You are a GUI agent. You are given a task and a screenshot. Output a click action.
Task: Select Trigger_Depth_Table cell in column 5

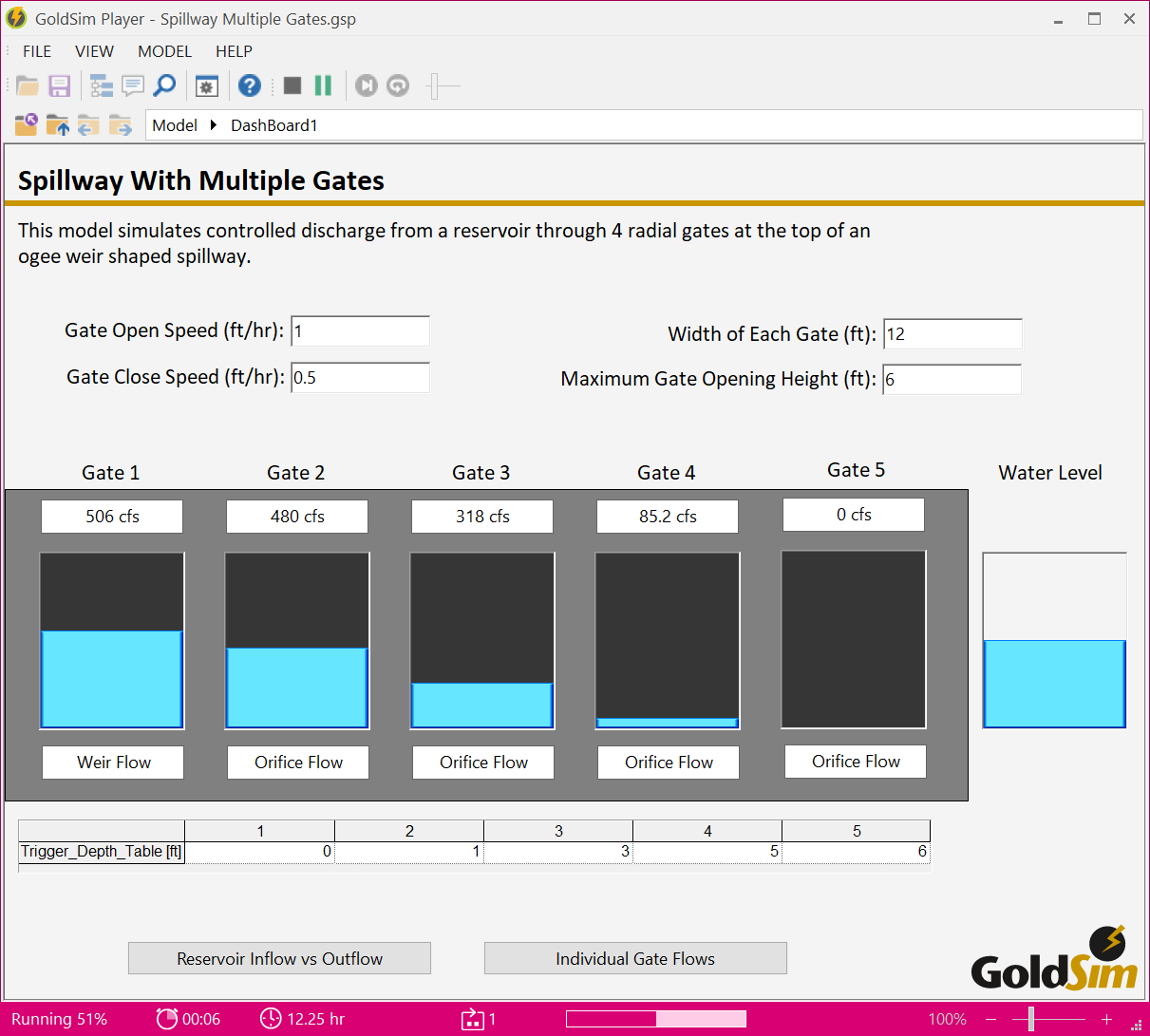point(857,852)
